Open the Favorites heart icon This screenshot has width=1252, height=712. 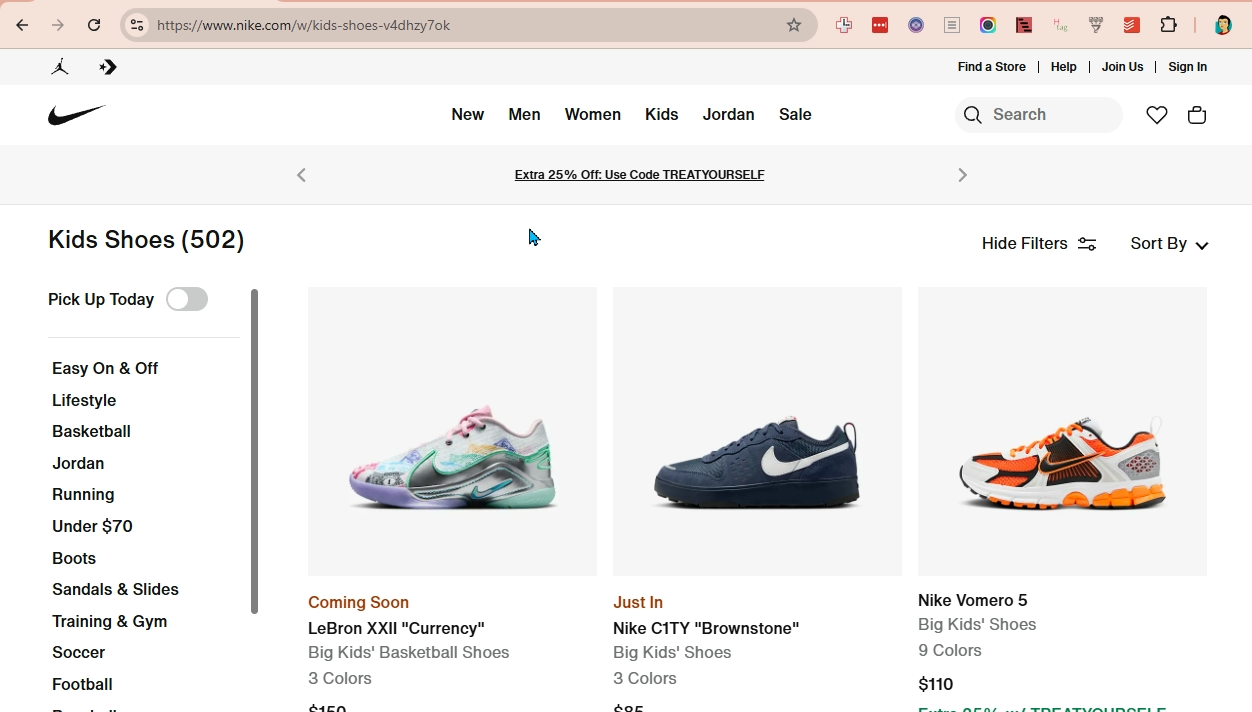1157,115
